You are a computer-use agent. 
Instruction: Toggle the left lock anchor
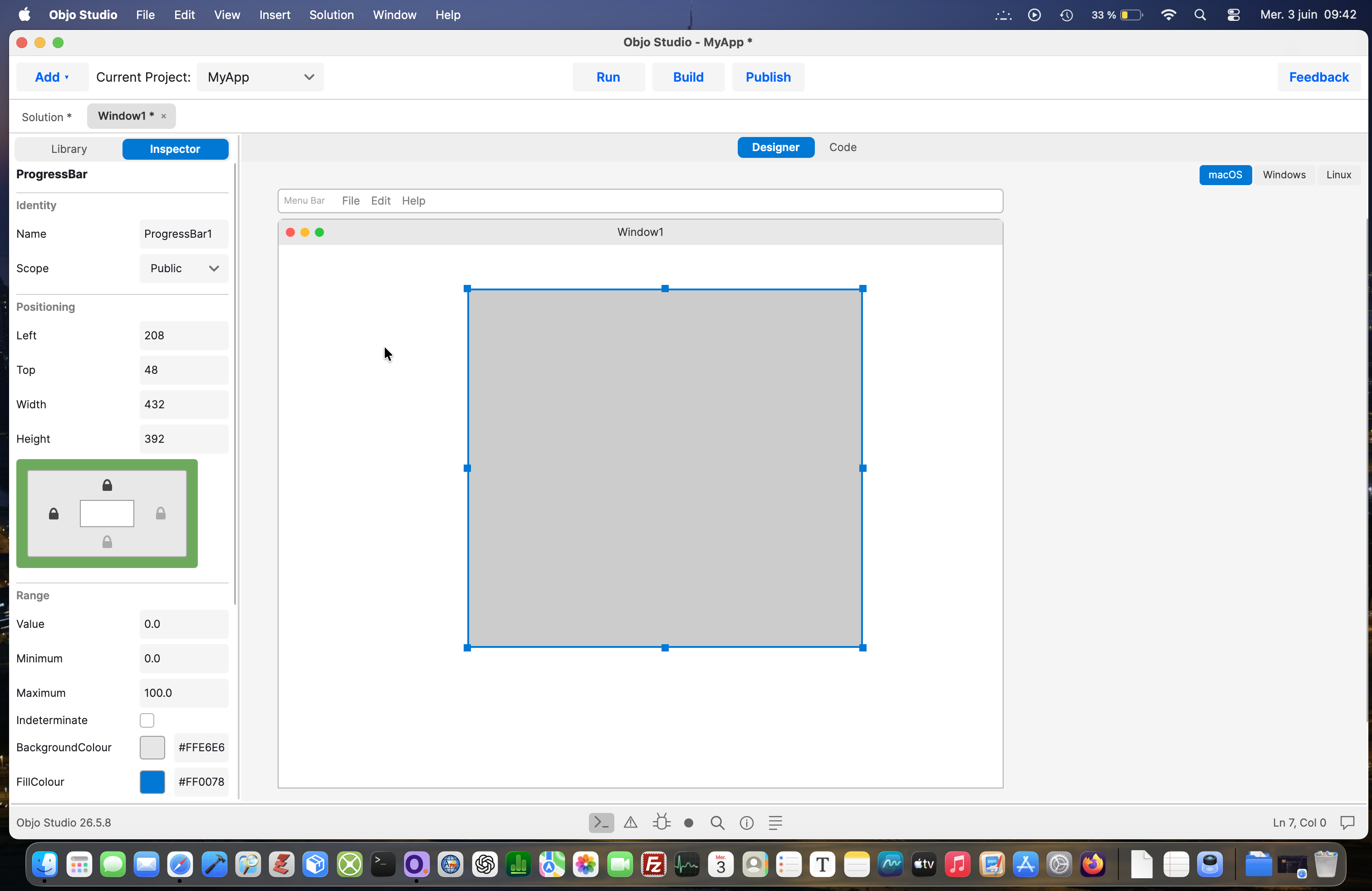(54, 514)
